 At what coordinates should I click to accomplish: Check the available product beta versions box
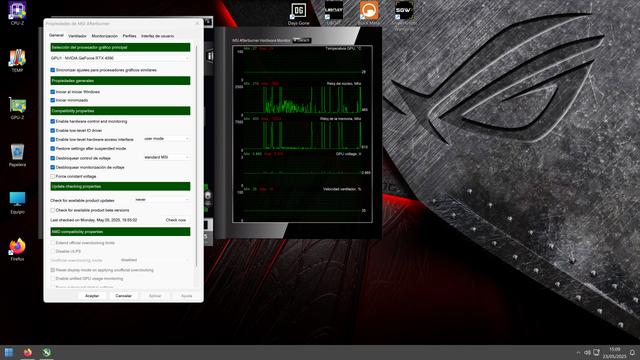pos(53,210)
